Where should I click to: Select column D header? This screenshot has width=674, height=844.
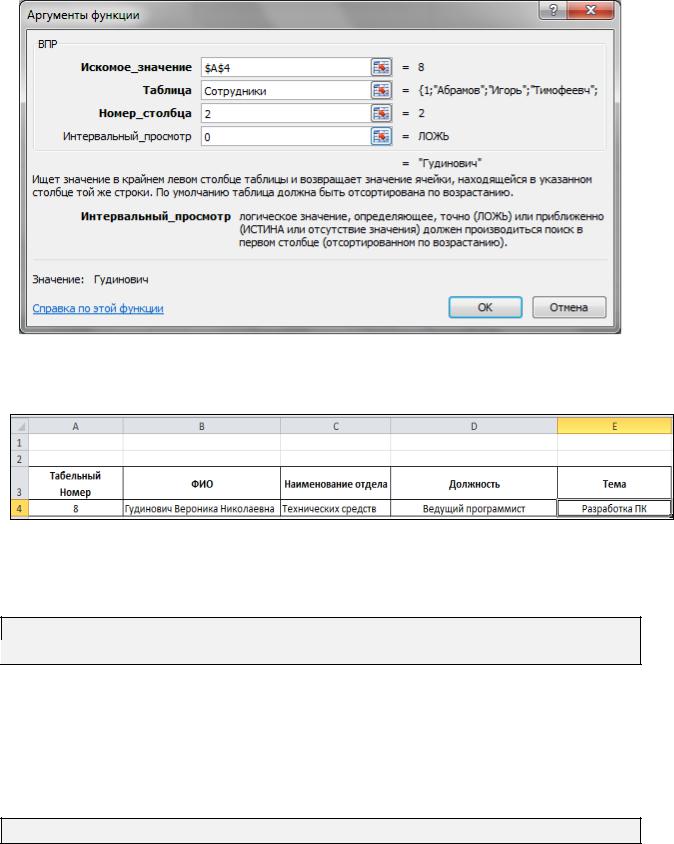click(474, 426)
